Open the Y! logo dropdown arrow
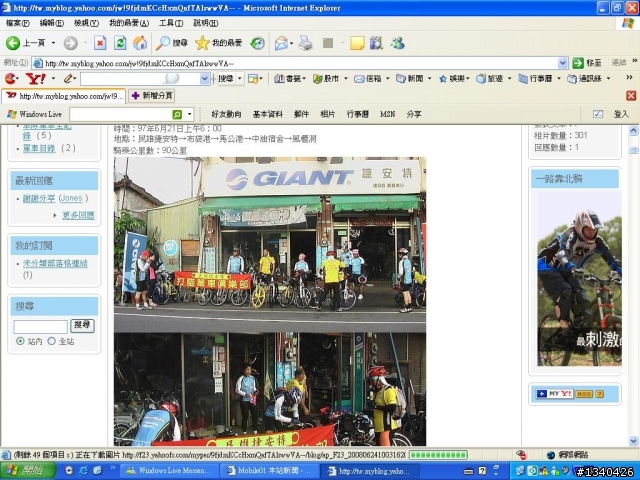 (53, 78)
